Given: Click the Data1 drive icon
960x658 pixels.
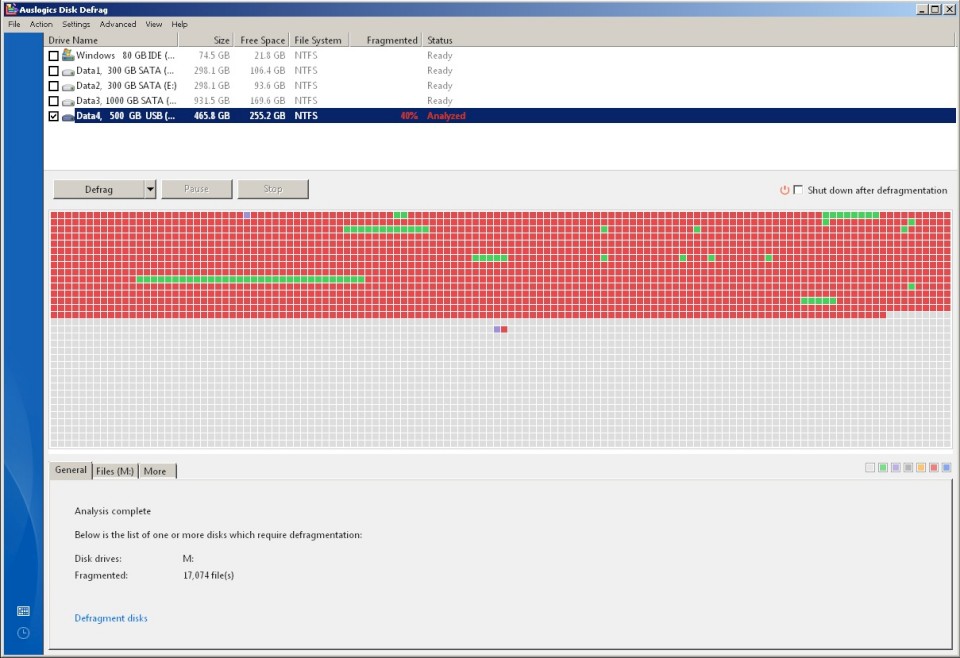Looking at the screenshot, I should pyautogui.click(x=68, y=72).
